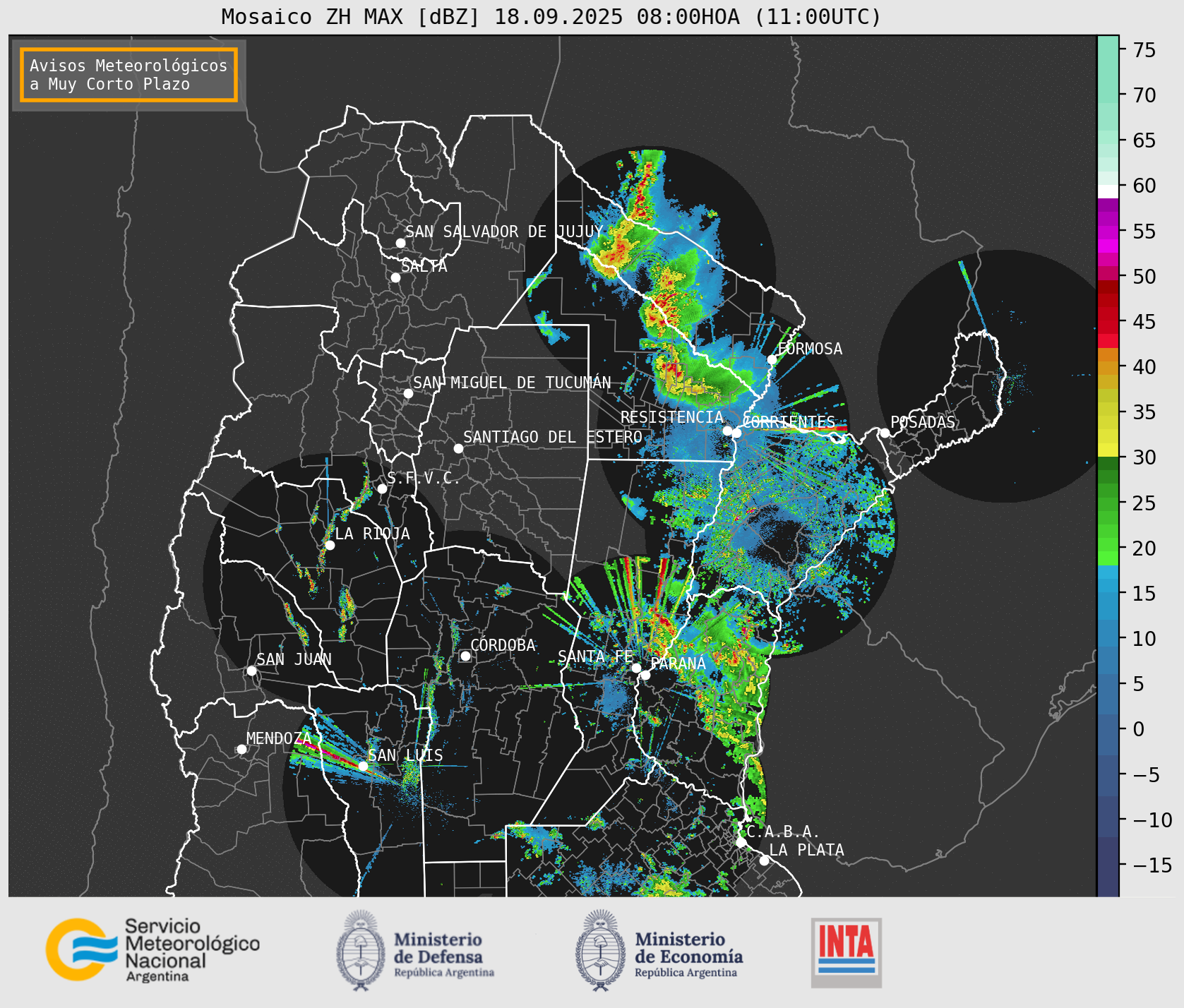Click the Ministerio de Defensa República Argentina text

(444, 956)
